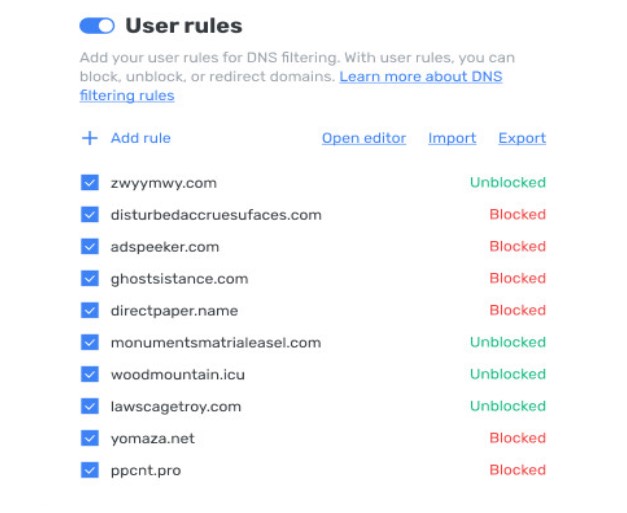This screenshot has height=513, width=627.
Task: Click the lawscagetroy.com domain name
Action: tap(175, 406)
